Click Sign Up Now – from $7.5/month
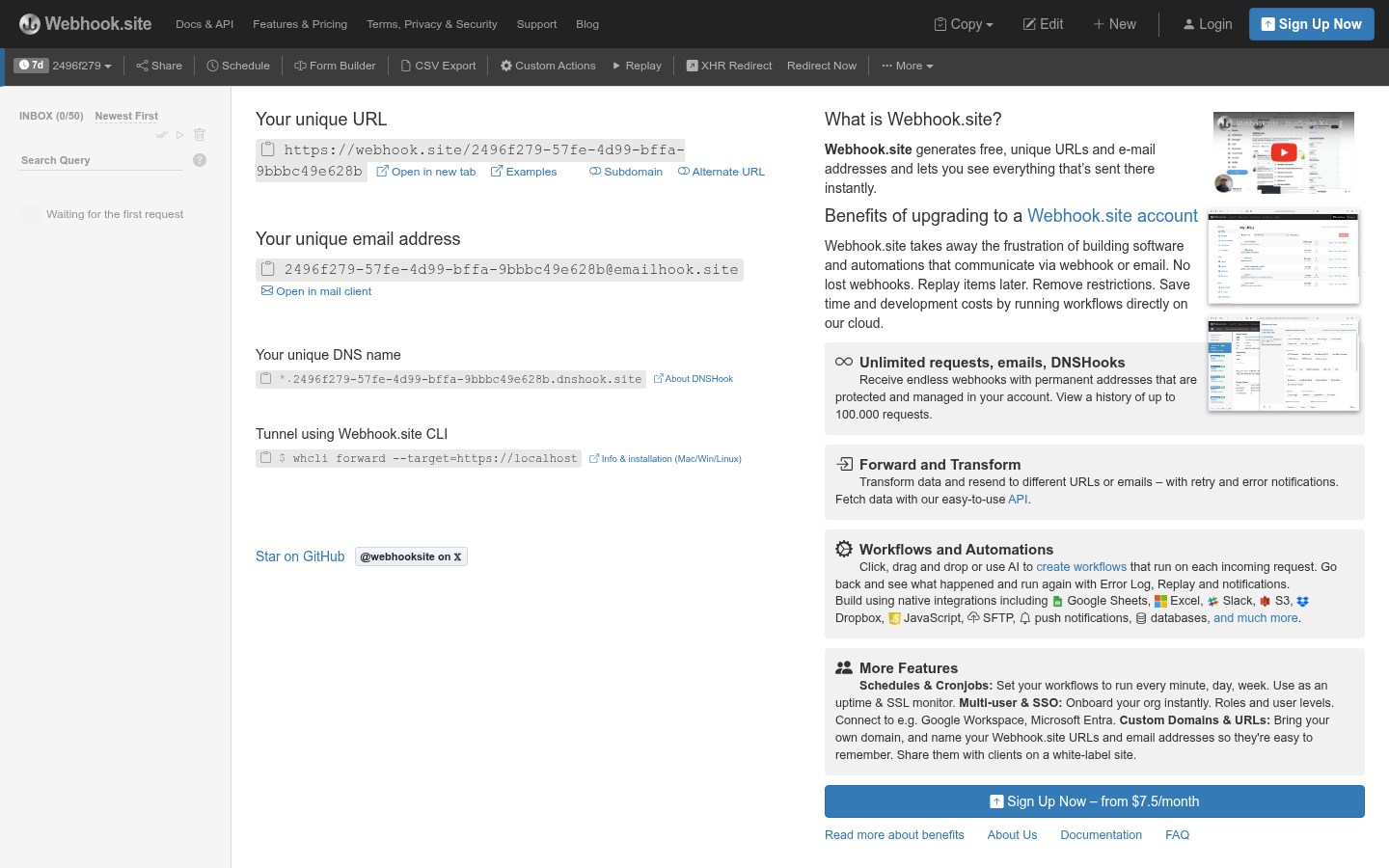This screenshot has height=868, width=1389. tap(1095, 801)
